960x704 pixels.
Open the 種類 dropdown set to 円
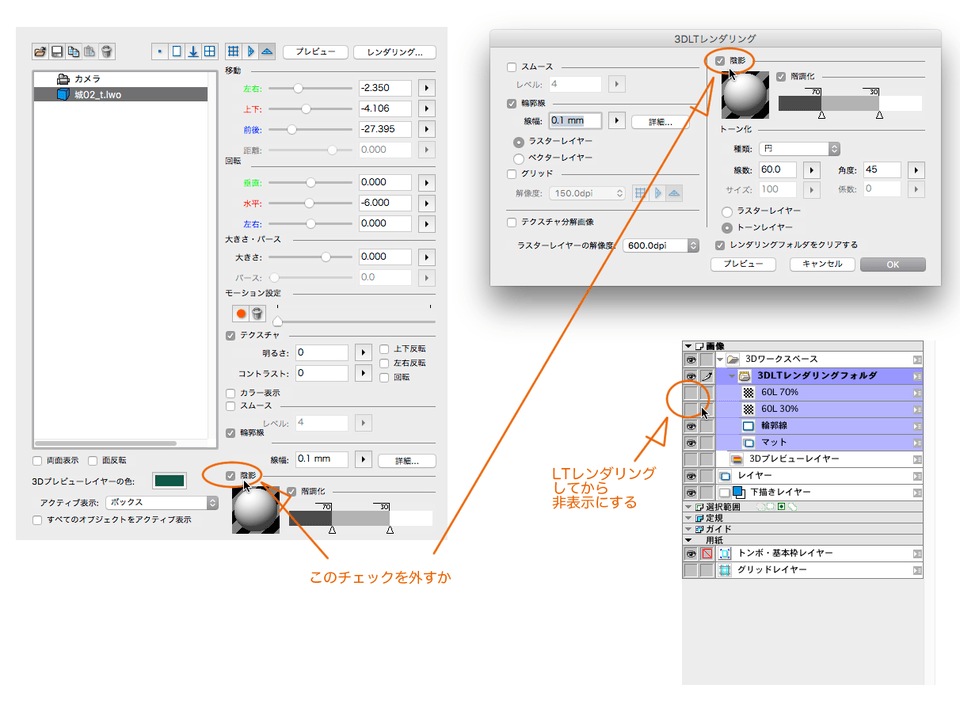799,149
